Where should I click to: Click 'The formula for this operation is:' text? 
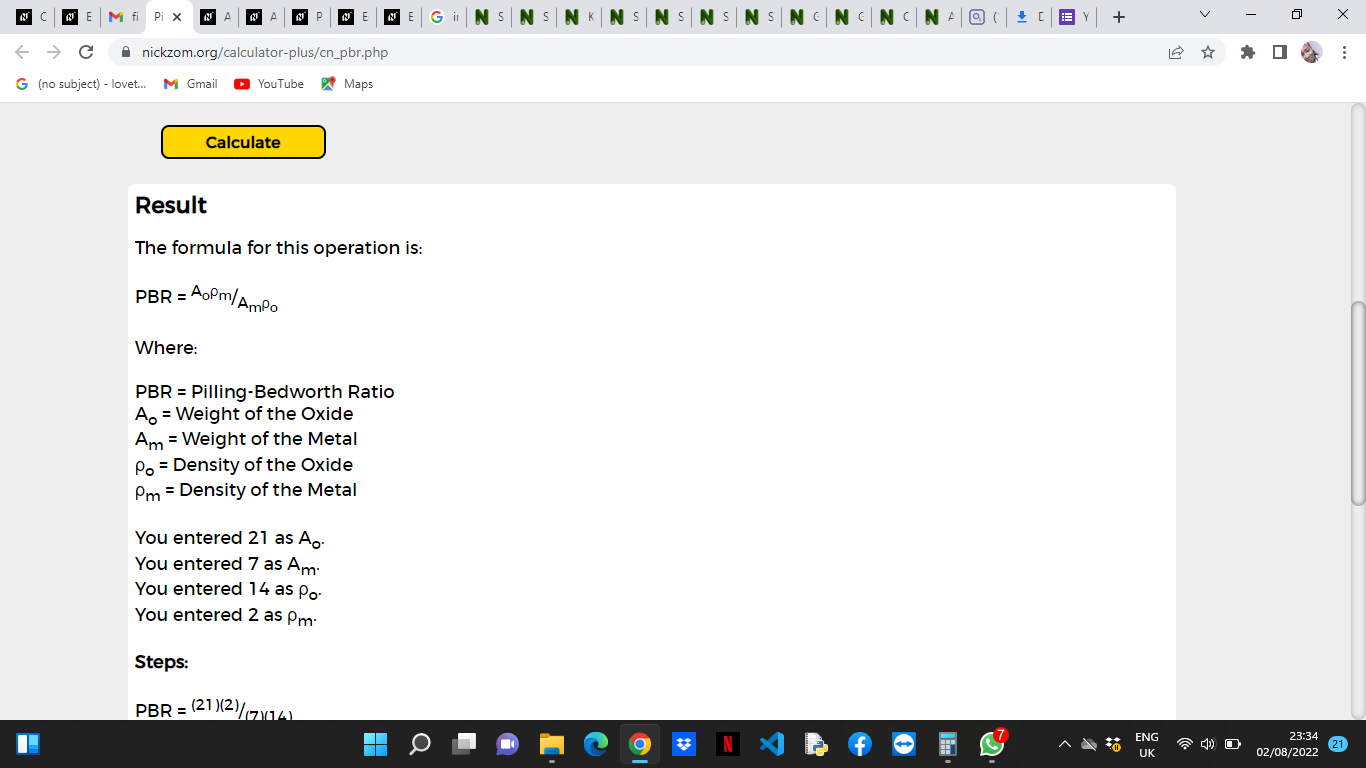pyautogui.click(x=279, y=248)
